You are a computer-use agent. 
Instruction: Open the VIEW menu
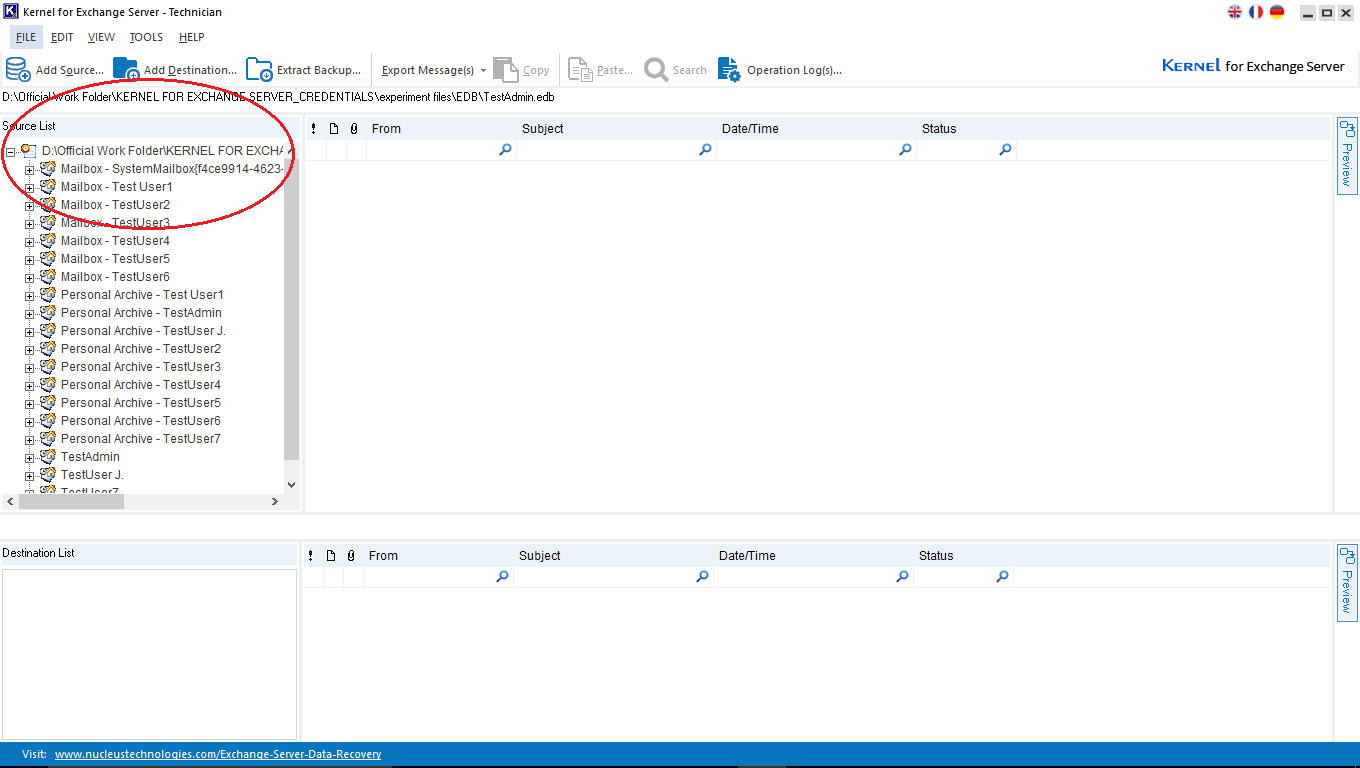pos(101,37)
